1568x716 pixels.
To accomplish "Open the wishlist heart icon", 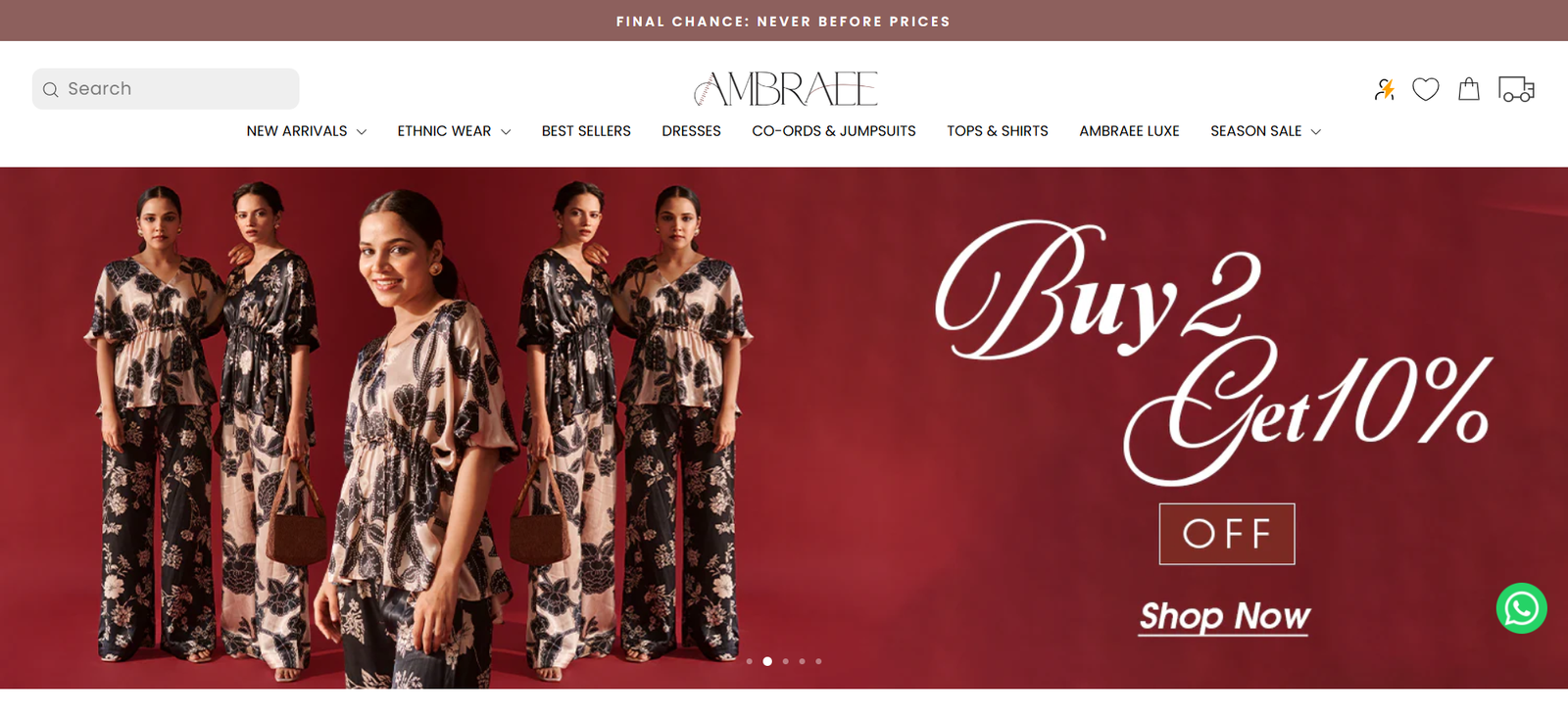I will point(1426,89).
